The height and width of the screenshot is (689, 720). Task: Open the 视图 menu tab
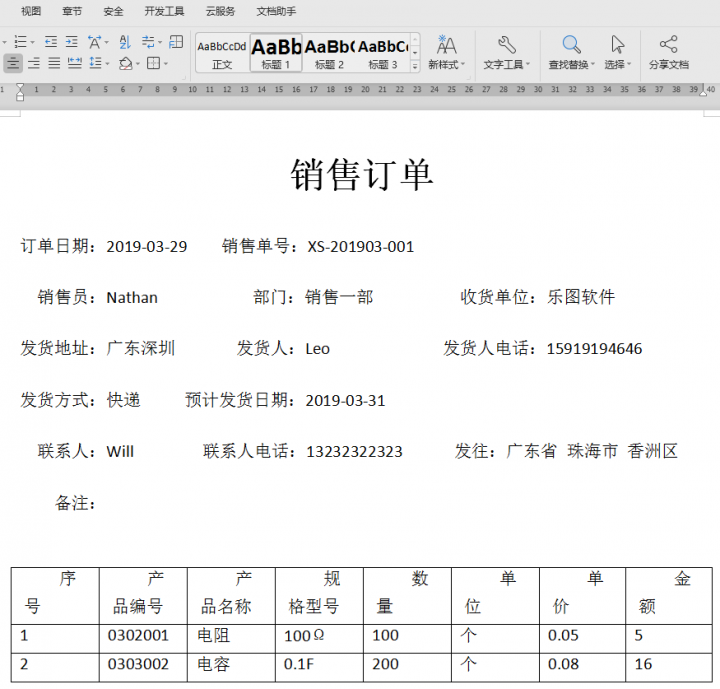(31, 11)
